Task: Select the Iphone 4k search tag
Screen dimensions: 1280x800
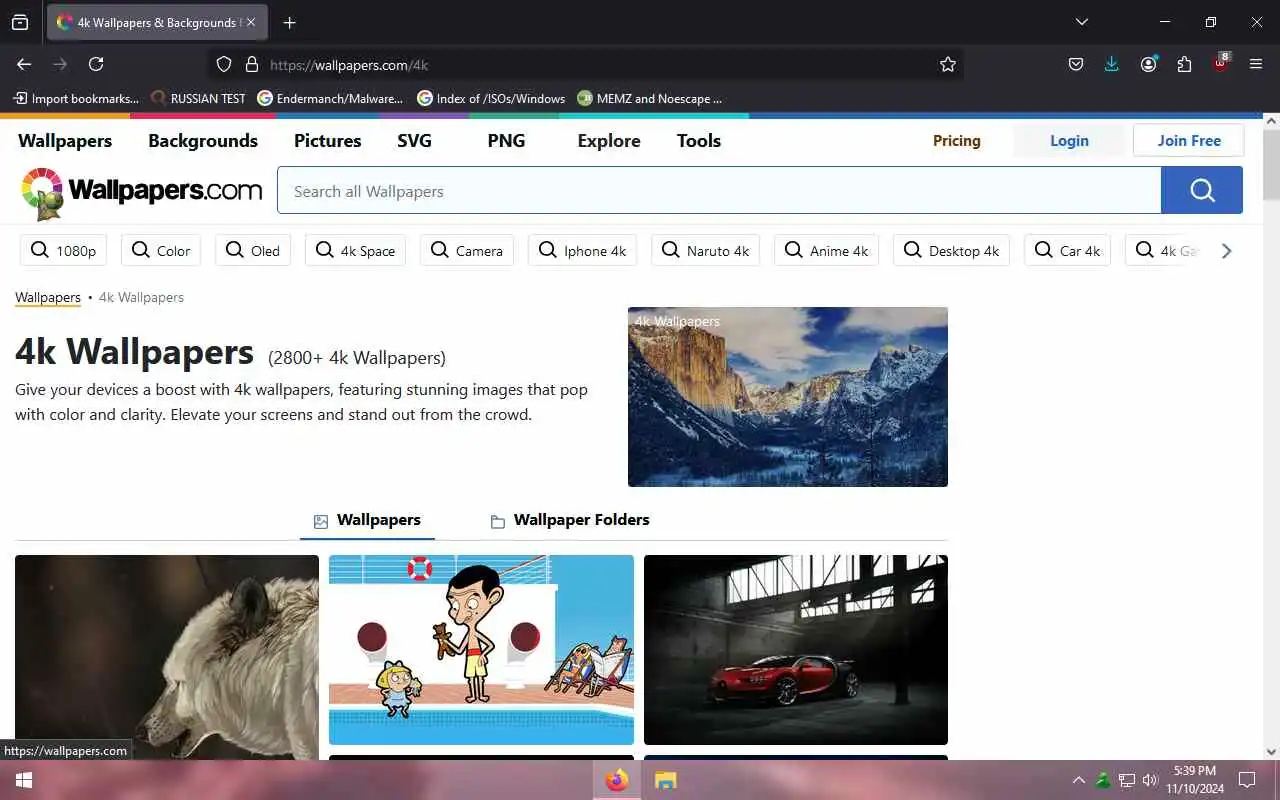Action: pos(582,250)
